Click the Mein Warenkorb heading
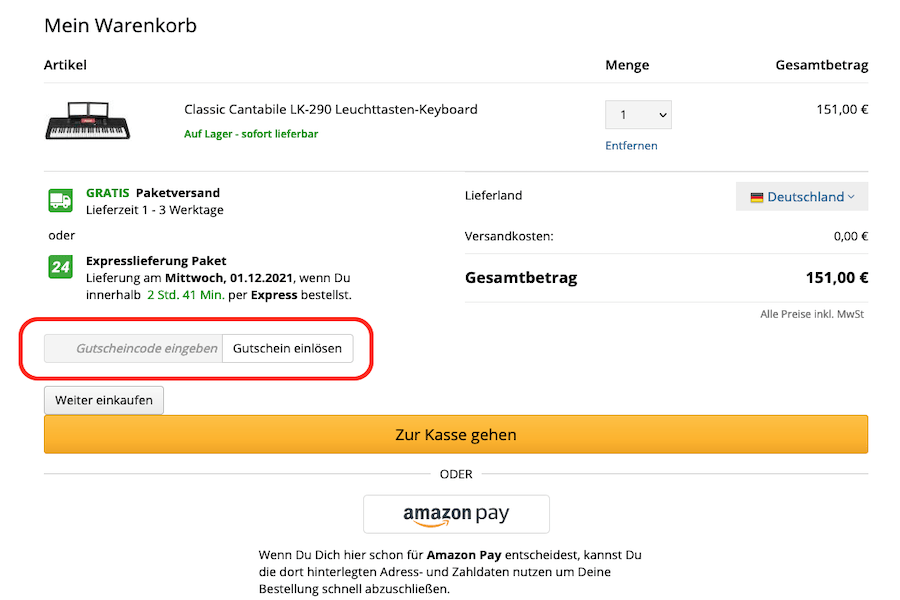The width and height of the screenshot is (900, 600). (x=120, y=25)
